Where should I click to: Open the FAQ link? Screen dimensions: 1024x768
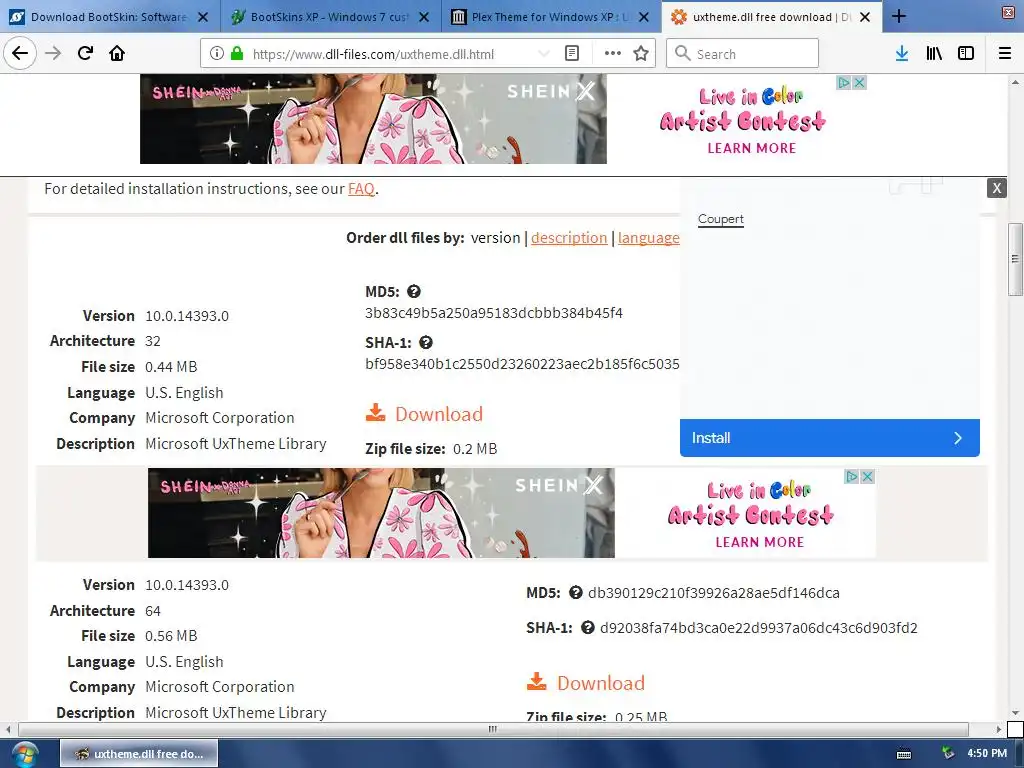tap(361, 189)
